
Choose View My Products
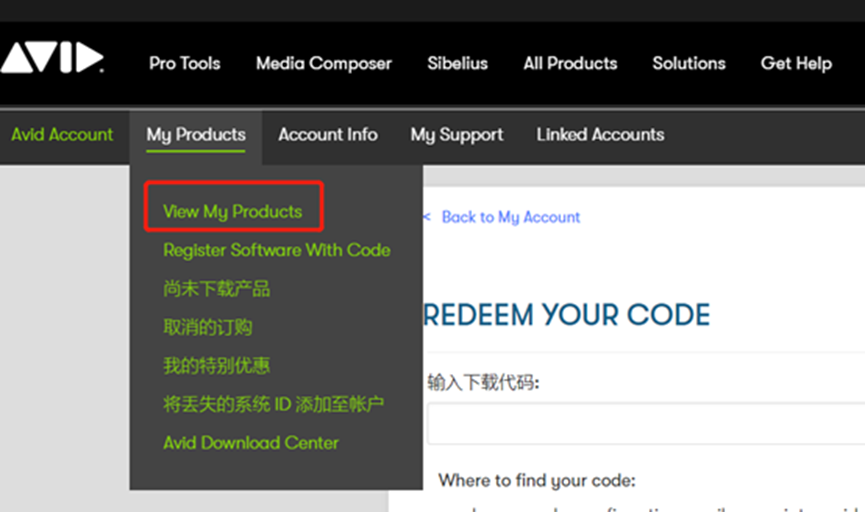[x=232, y=211]
